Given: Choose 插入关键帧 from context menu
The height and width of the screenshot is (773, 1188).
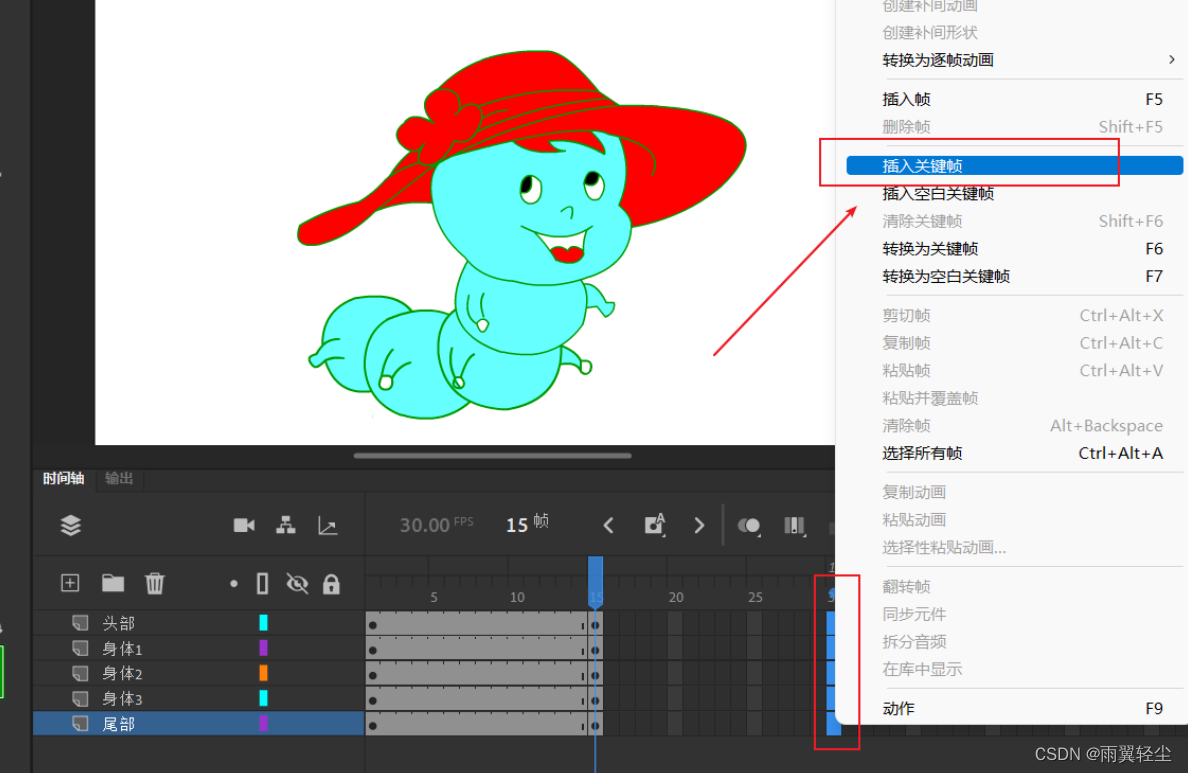Looking at the screenshot, I should (1014, 166).
